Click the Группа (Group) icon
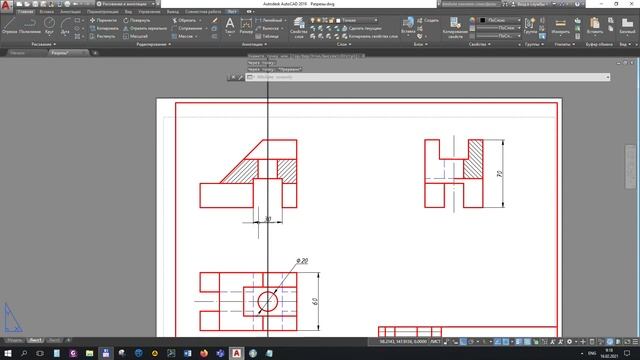Viewport: 640px width, 360px height. tap(530, 25)
